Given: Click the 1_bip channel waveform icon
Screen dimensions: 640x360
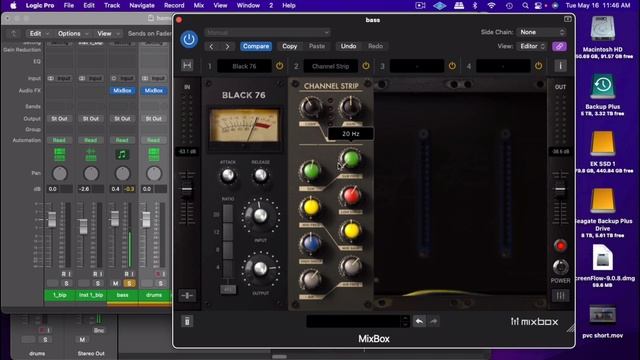Looking at the screenshot, I should (x=59, y=154).
